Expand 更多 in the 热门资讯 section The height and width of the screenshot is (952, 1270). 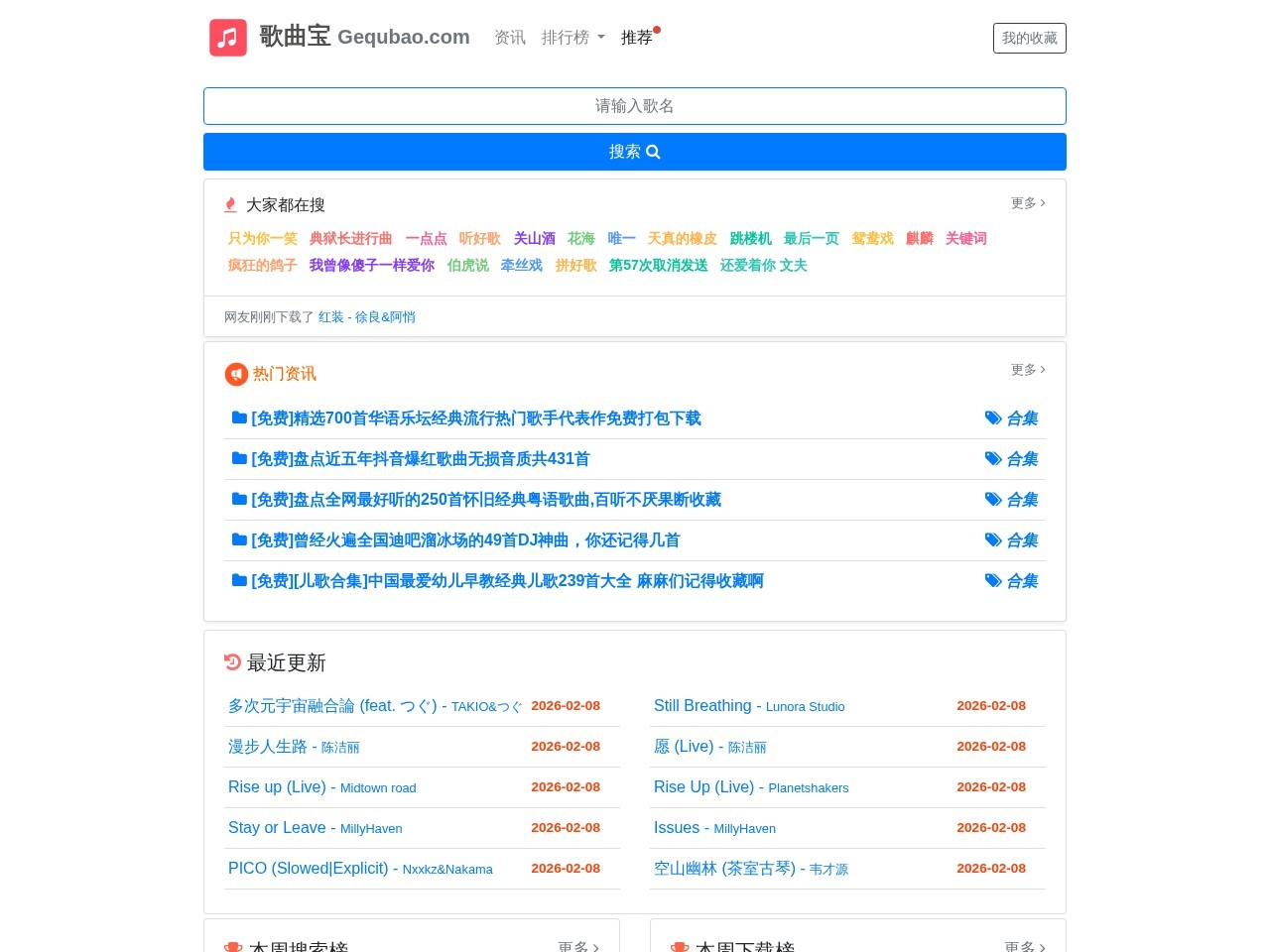(1027, 370)
